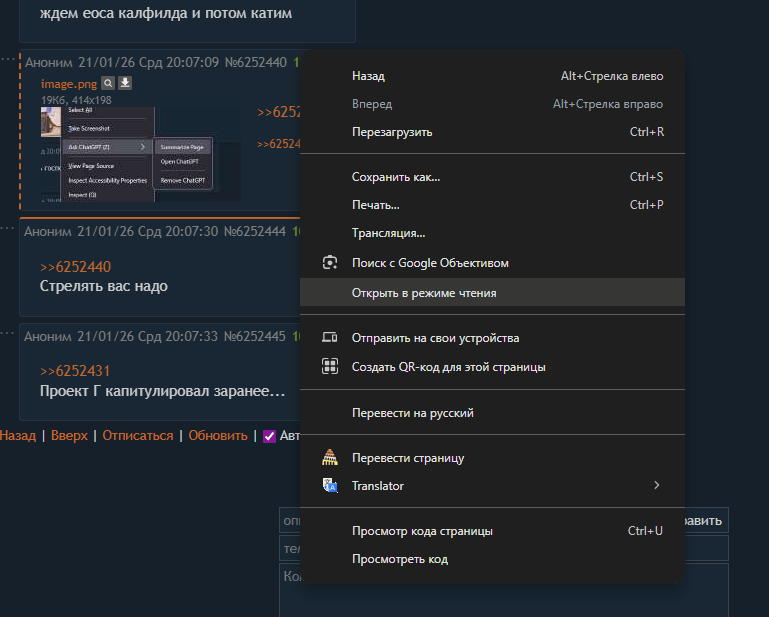Image resolution: width=769 pixels, height=617 pixels.
Task: Choose 'Печать...' menu entry
Action: point(492,205)
